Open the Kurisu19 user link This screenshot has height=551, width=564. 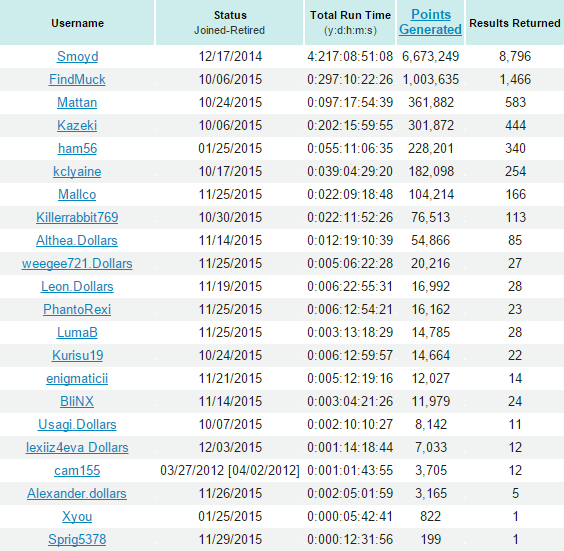point(77,356)
